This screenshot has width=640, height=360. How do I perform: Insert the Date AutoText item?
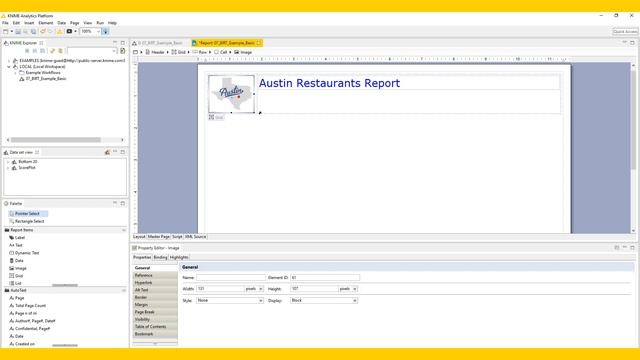16,336
